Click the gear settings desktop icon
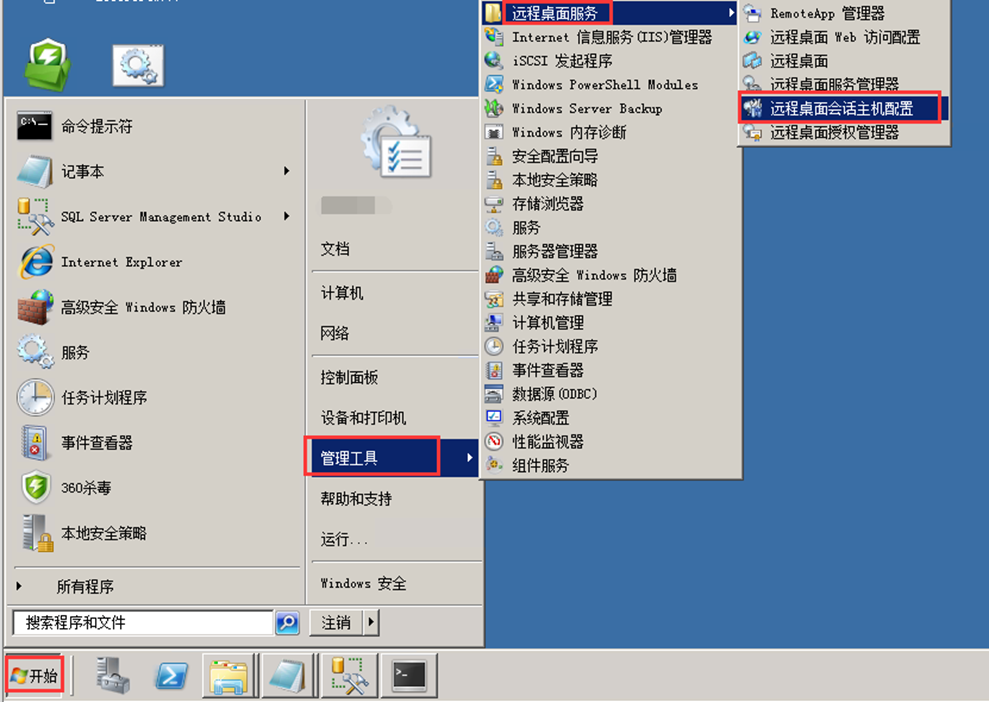The width and height of the screenshot is (989, 702). pos(138,65)
